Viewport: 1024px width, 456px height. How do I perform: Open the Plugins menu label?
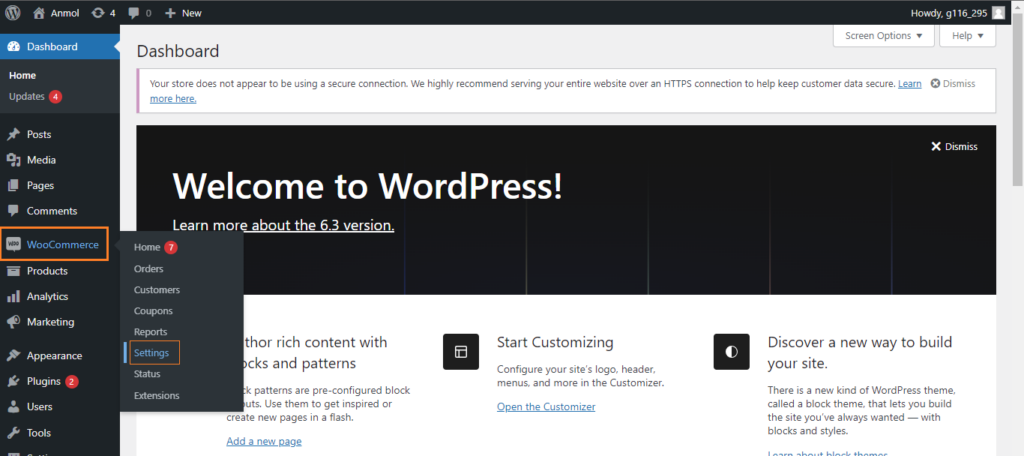[x=44, y=382]
